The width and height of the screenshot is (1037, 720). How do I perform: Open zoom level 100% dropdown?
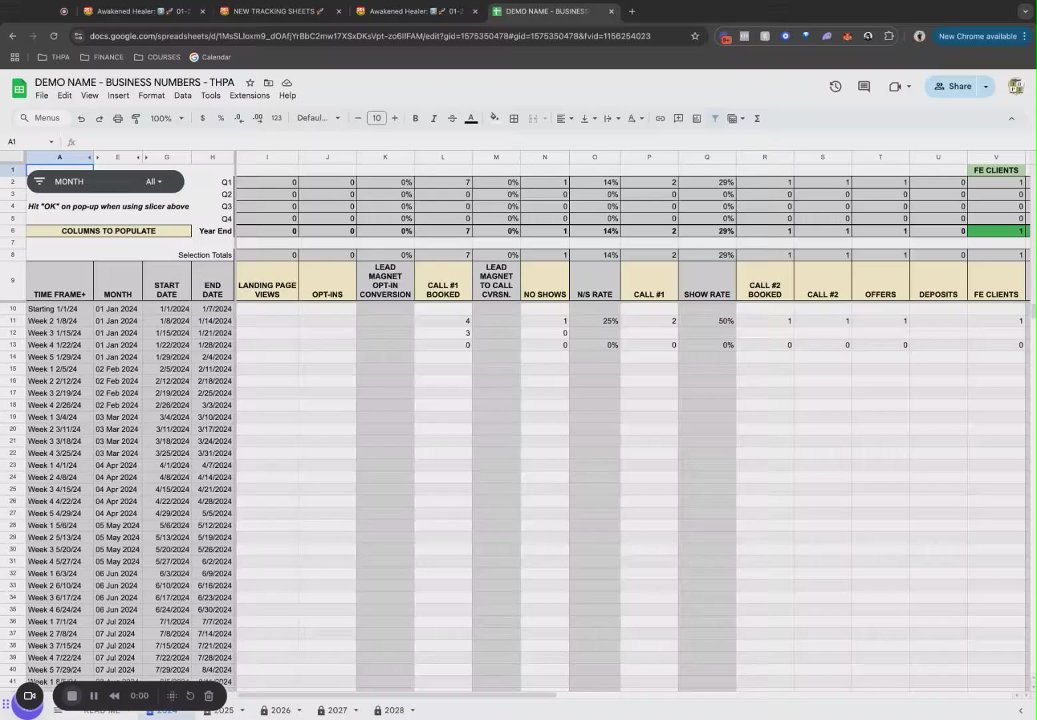point(167,118)
